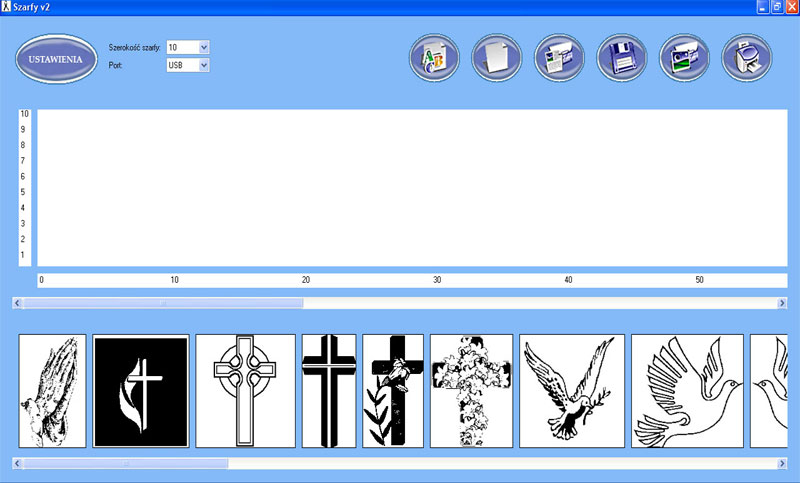The width and height of the screenshot is (800, 483).
Task: Minimize the Szarfy v2 window
Action: 763,7
